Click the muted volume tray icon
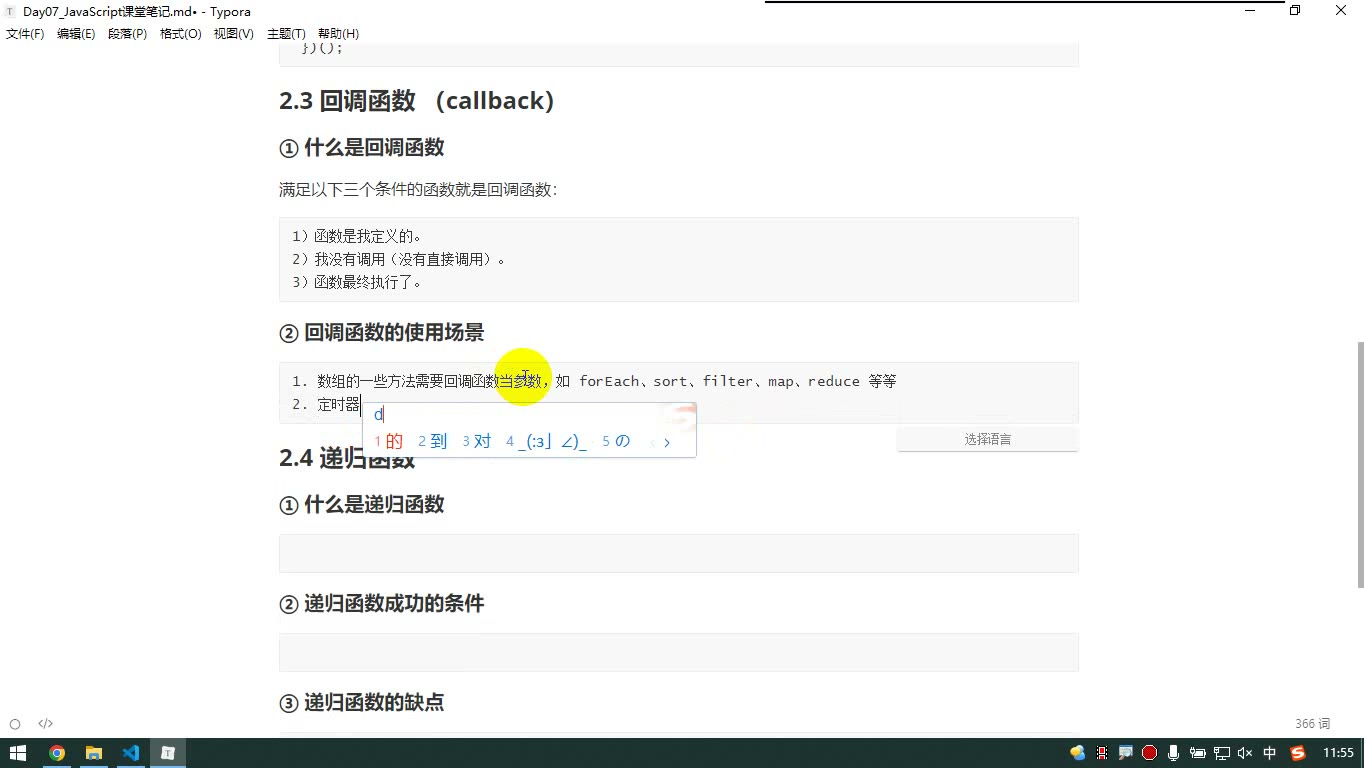Image resolution: width=1364 pixels, height=768 pixels. pyautogui.click(x=1245, y=753)
